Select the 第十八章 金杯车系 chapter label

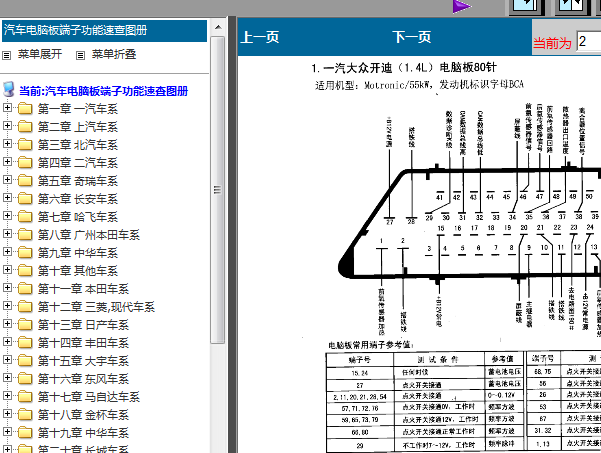pyautogui.click(x=83, y=415)
